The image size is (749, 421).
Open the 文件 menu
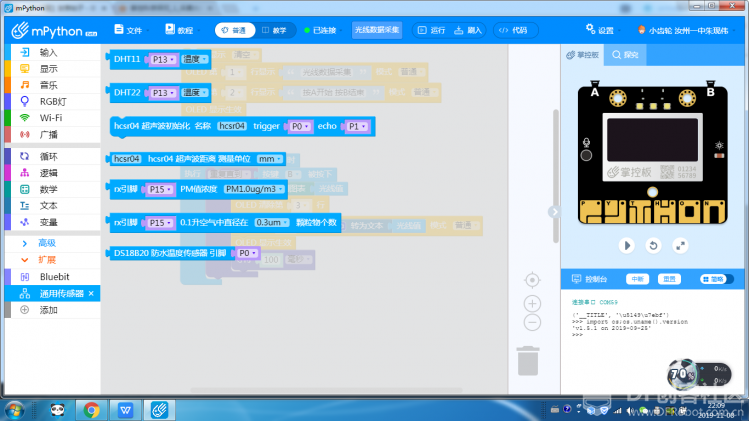[129, 30]
